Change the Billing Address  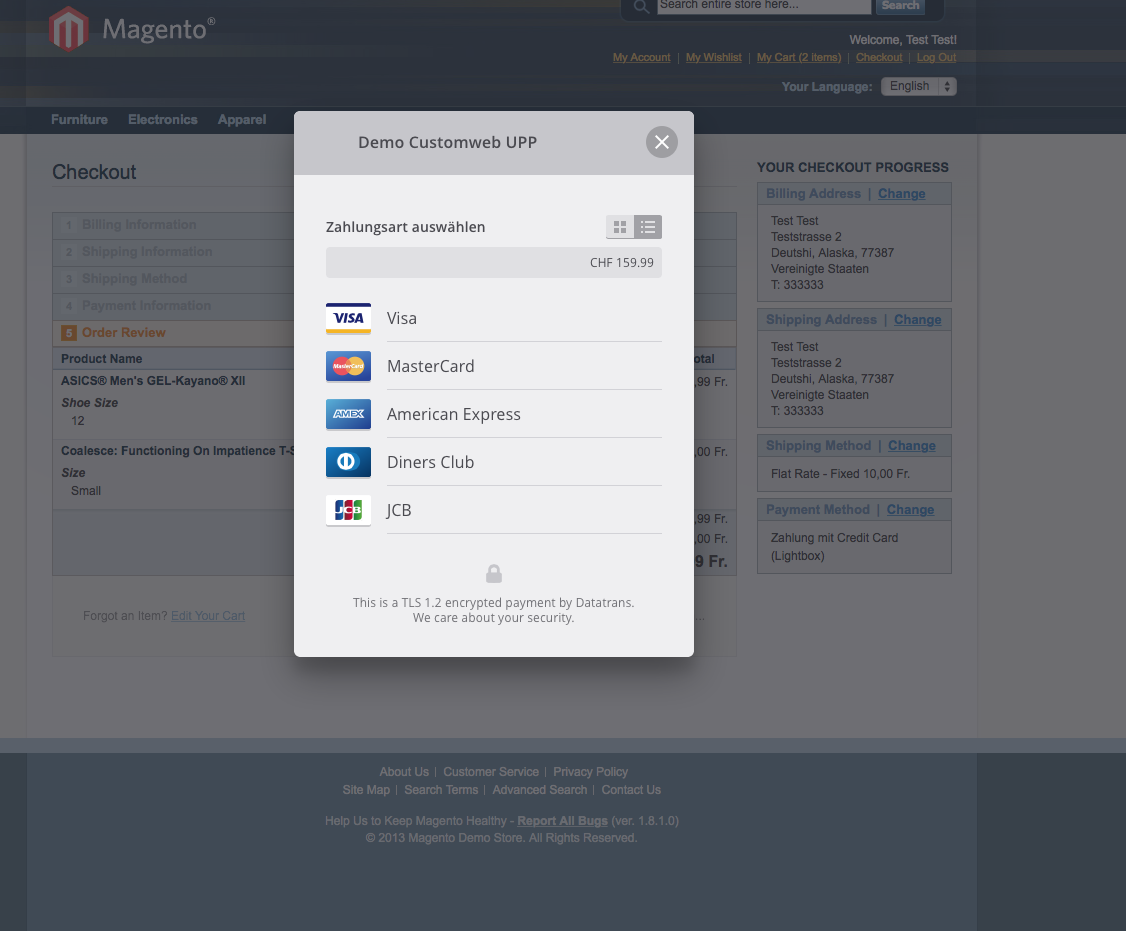pyautogui.click(x=901, y=194)
